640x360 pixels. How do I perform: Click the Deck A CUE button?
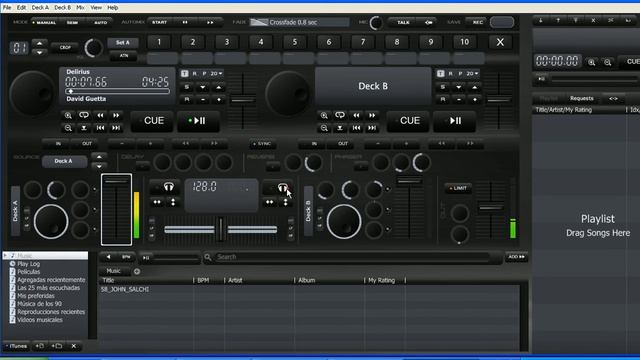coord(152,121)
